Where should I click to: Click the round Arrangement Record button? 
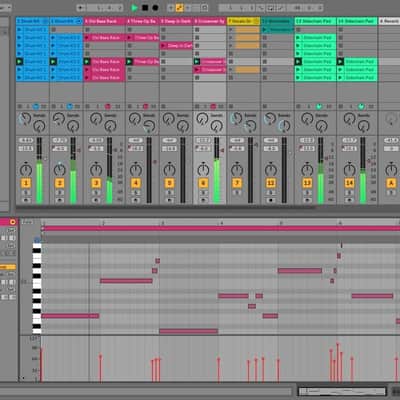pos(155,8)
